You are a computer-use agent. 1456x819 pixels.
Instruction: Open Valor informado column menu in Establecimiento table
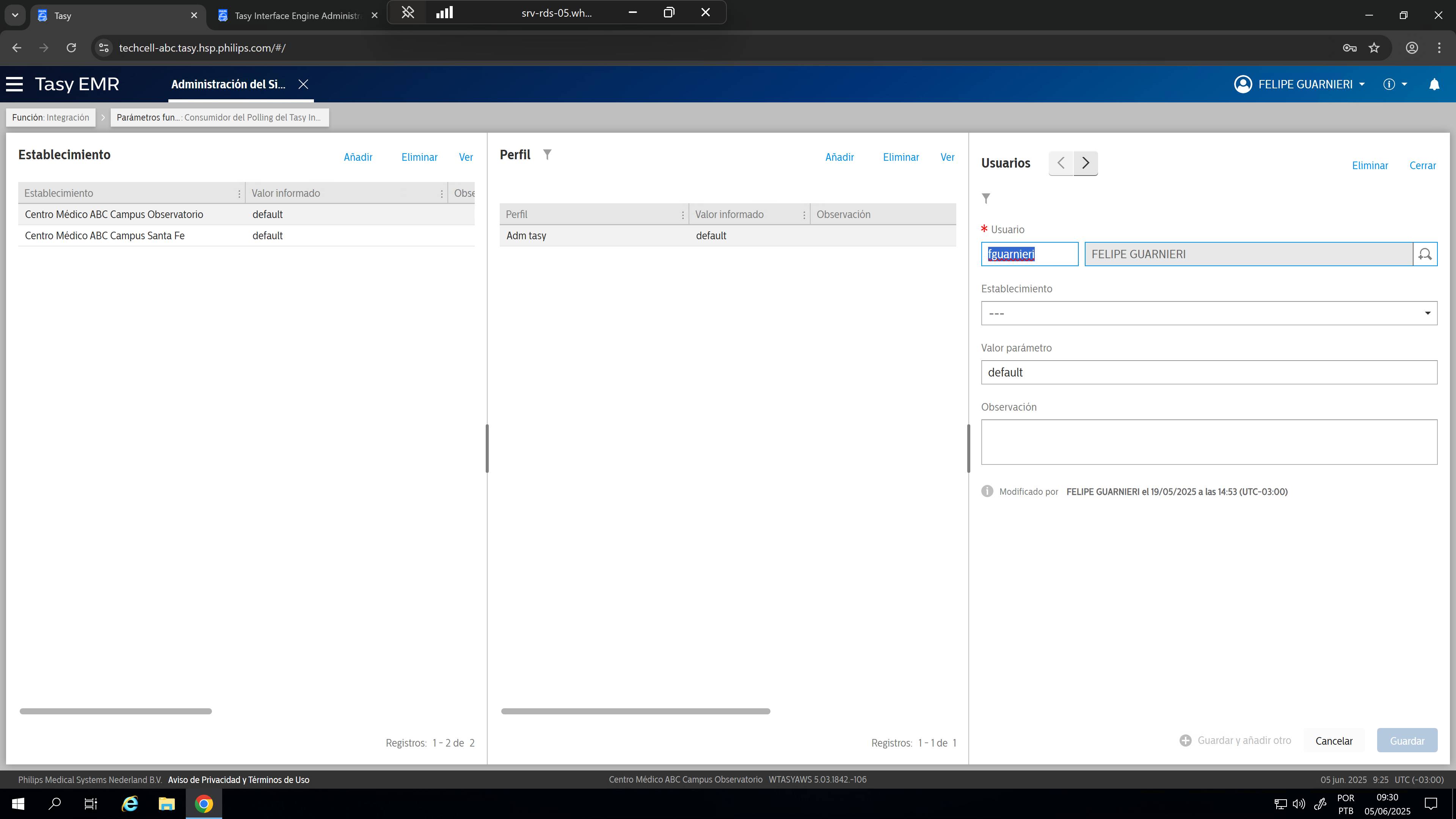[441, 194]
